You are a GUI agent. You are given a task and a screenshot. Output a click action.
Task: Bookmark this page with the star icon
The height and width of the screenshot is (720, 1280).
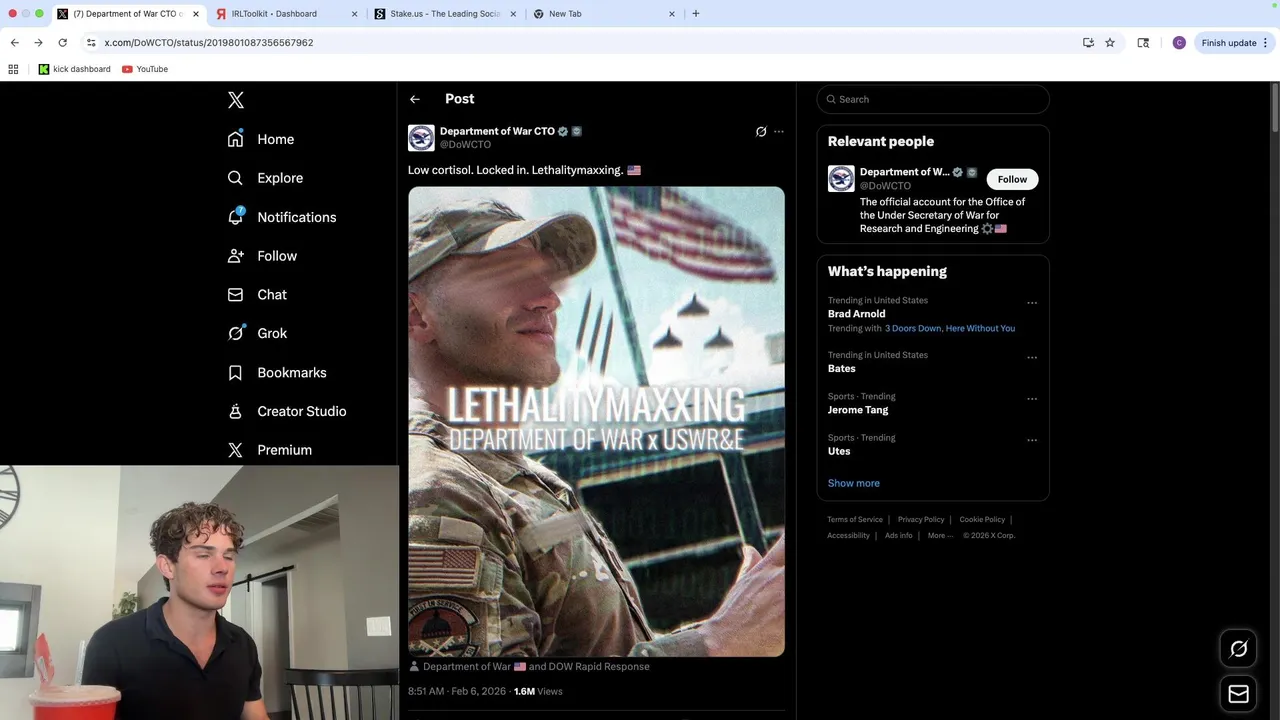1110,43
